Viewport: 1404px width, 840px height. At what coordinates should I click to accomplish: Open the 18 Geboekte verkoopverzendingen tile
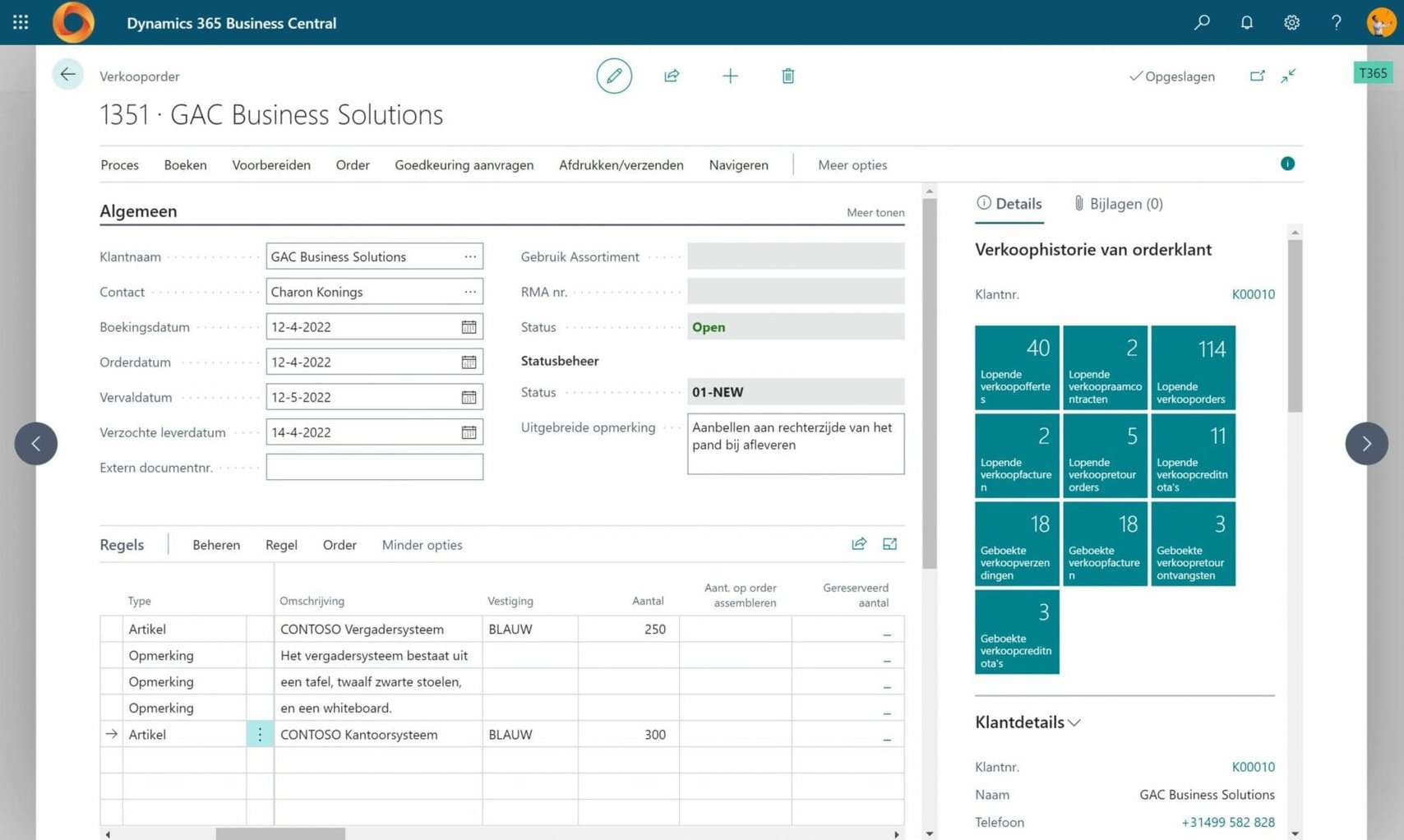[x=1017, y=543]
